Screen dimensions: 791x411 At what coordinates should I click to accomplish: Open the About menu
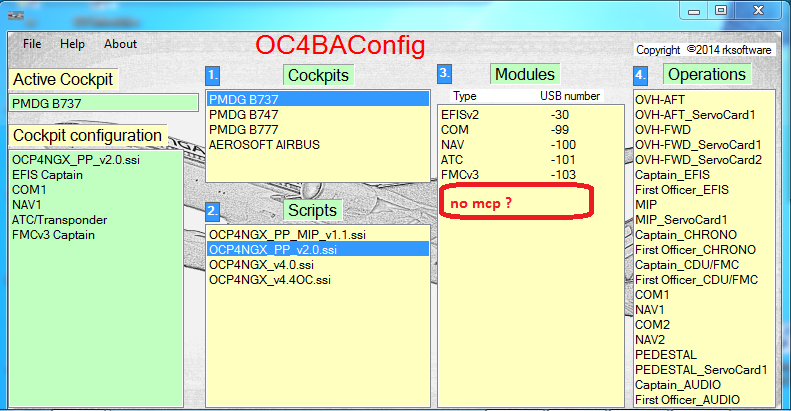coord(120,44)
